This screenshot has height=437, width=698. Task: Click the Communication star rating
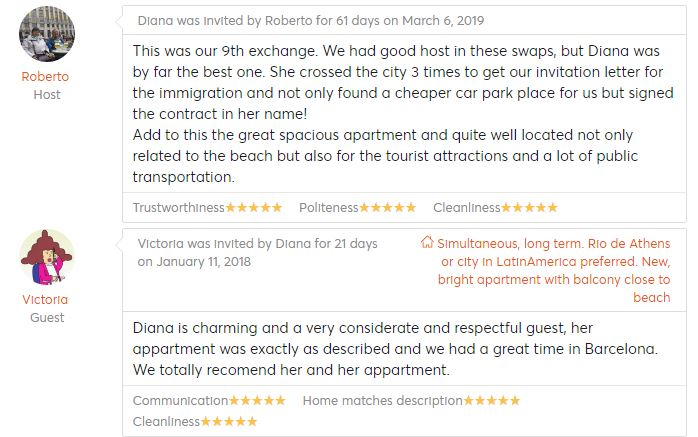[x=258, y=401]
